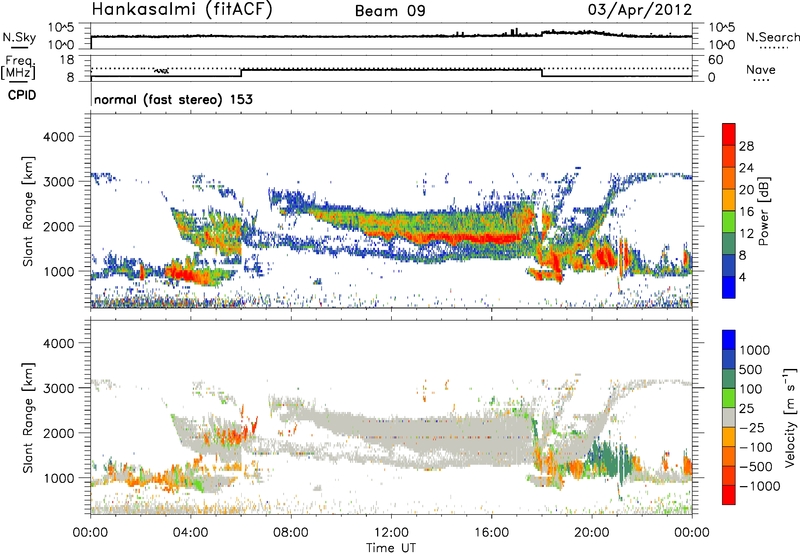Click the 'Power [dB]' color bar label

pos(763,211)
